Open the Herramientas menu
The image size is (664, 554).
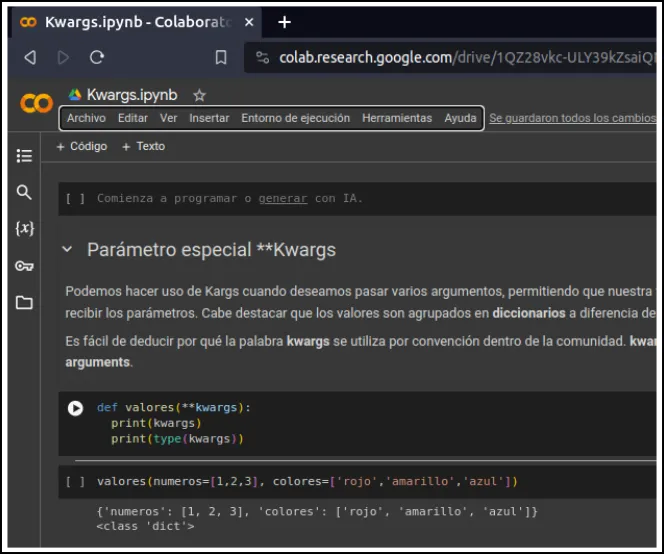(397, 118)
